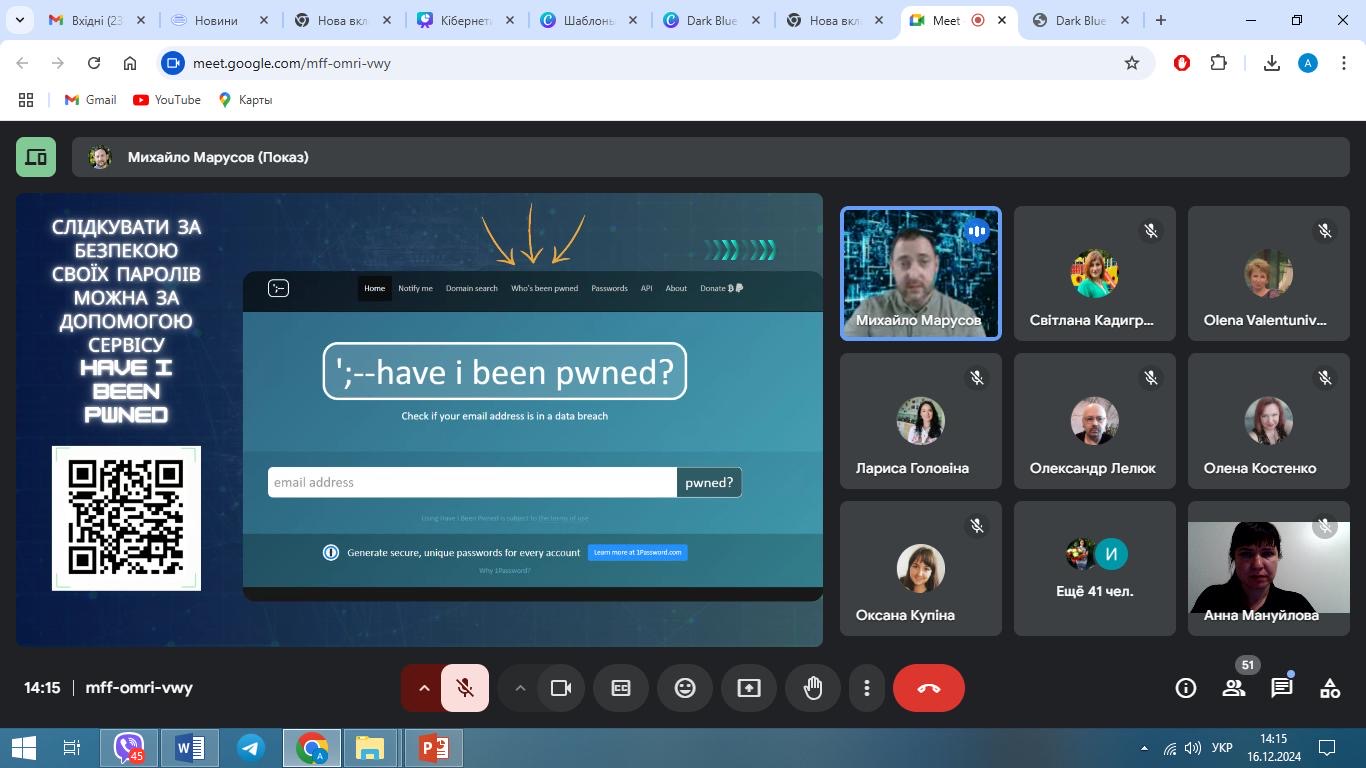Open the tab search dropdown arrow
Screen dimensions: 1366x768
coord(19,20)
